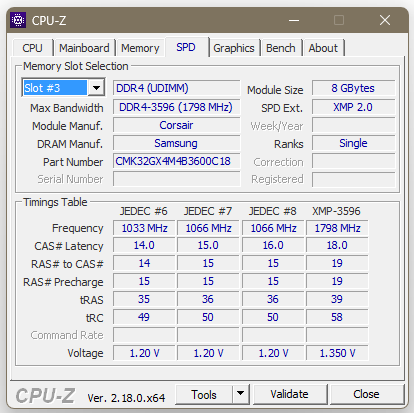Click the CPU-Z app icon in title bar

coord(18,20)
